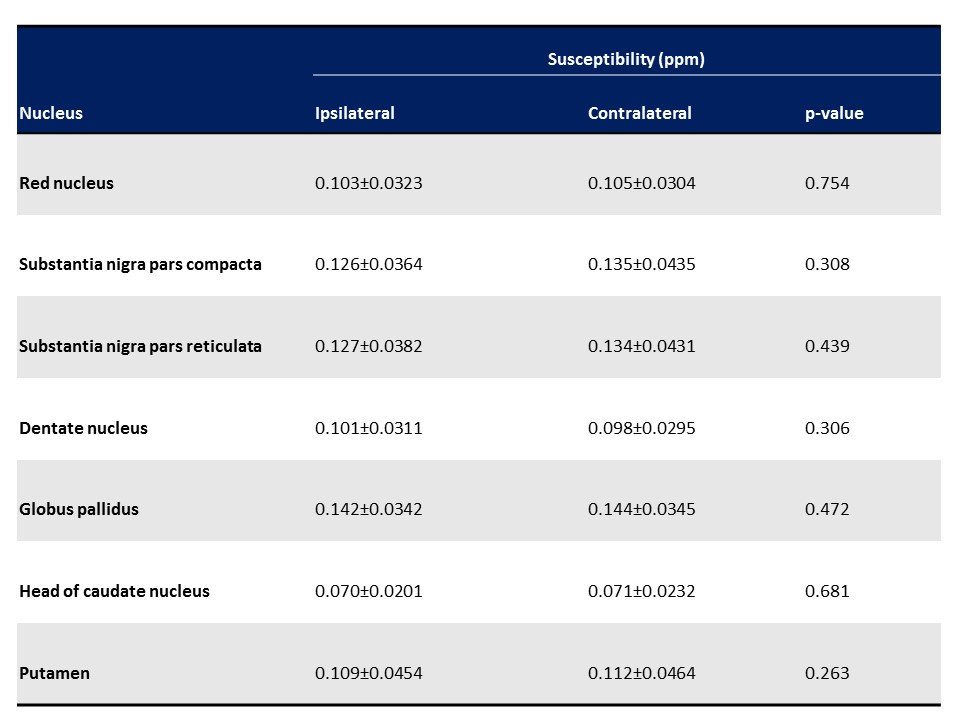Click Substantia nigra pars compacta label
The width and height of the screenshot is (960, 720).
tap(140, 264)
